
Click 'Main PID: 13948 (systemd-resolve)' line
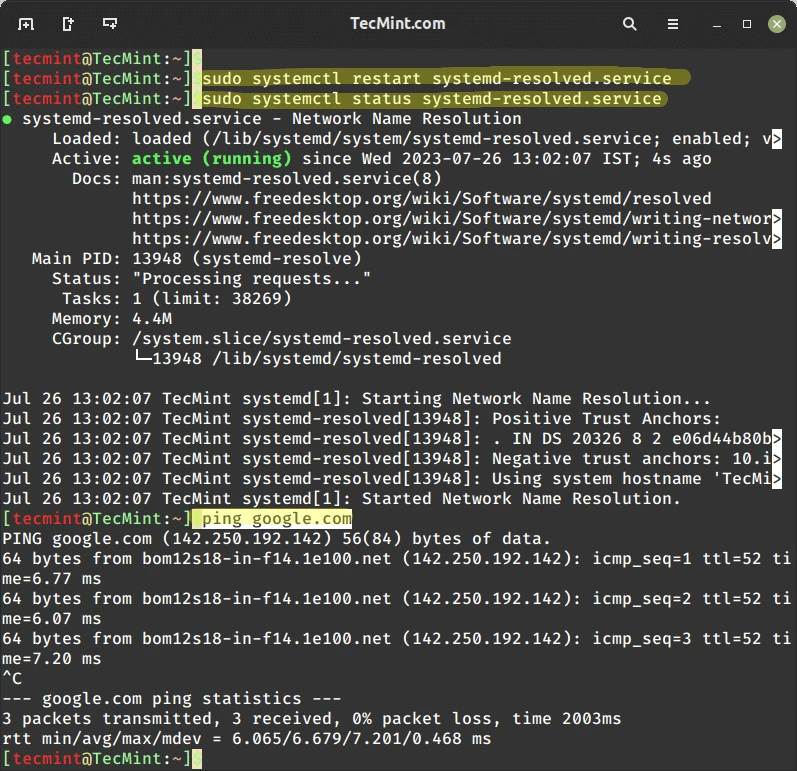[x=197, y=258]
